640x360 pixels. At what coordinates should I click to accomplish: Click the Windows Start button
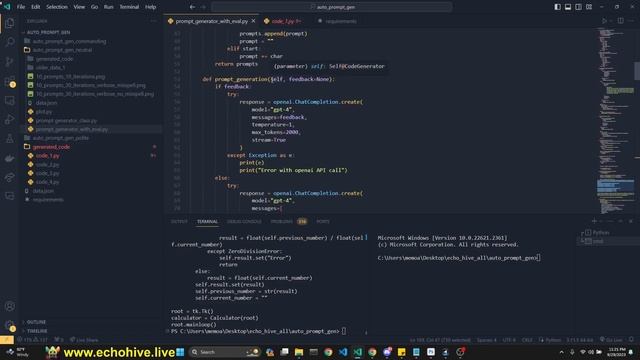coord(180,352)
